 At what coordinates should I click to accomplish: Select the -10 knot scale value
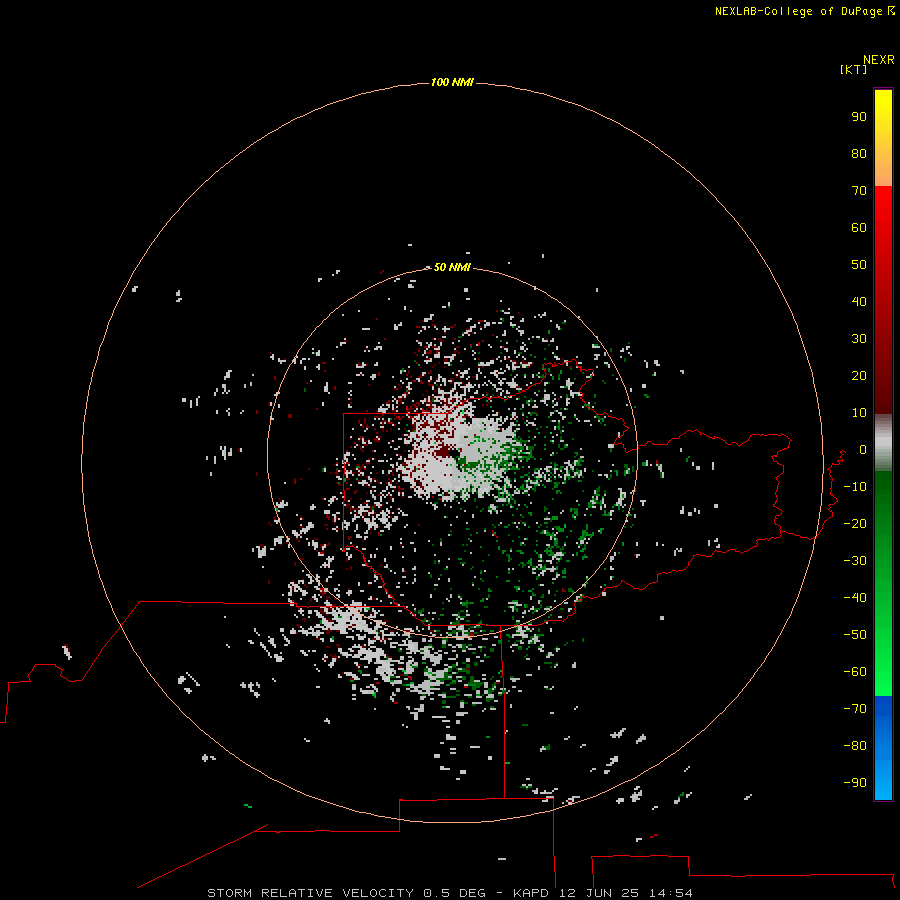pyautogui.click(x=855, y=487)
